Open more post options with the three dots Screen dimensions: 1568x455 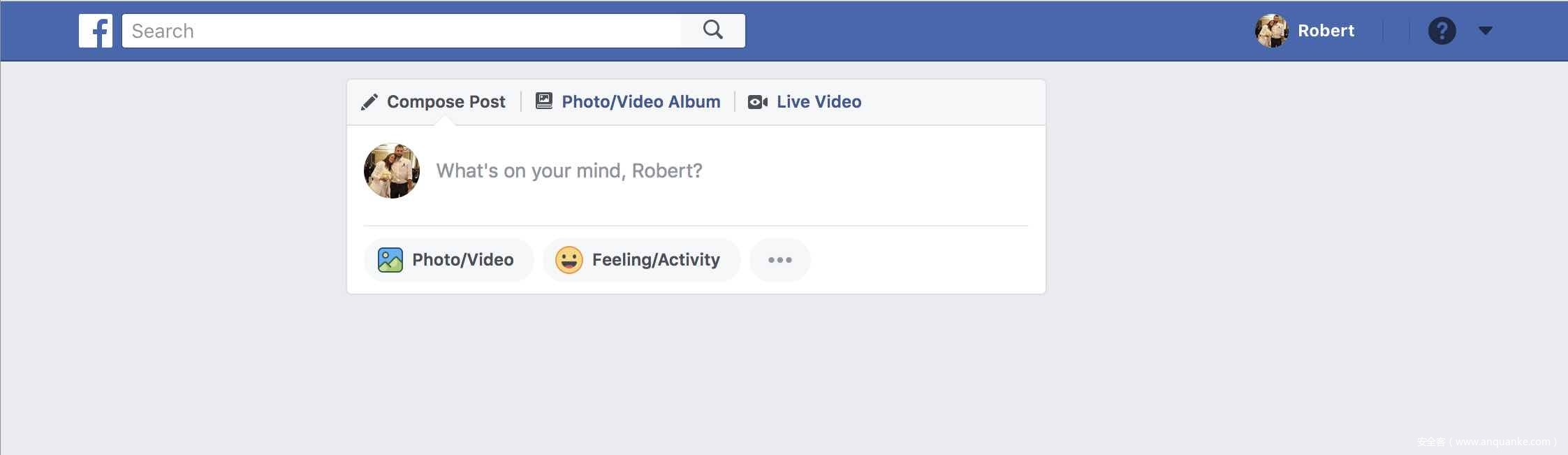point(779,260)
